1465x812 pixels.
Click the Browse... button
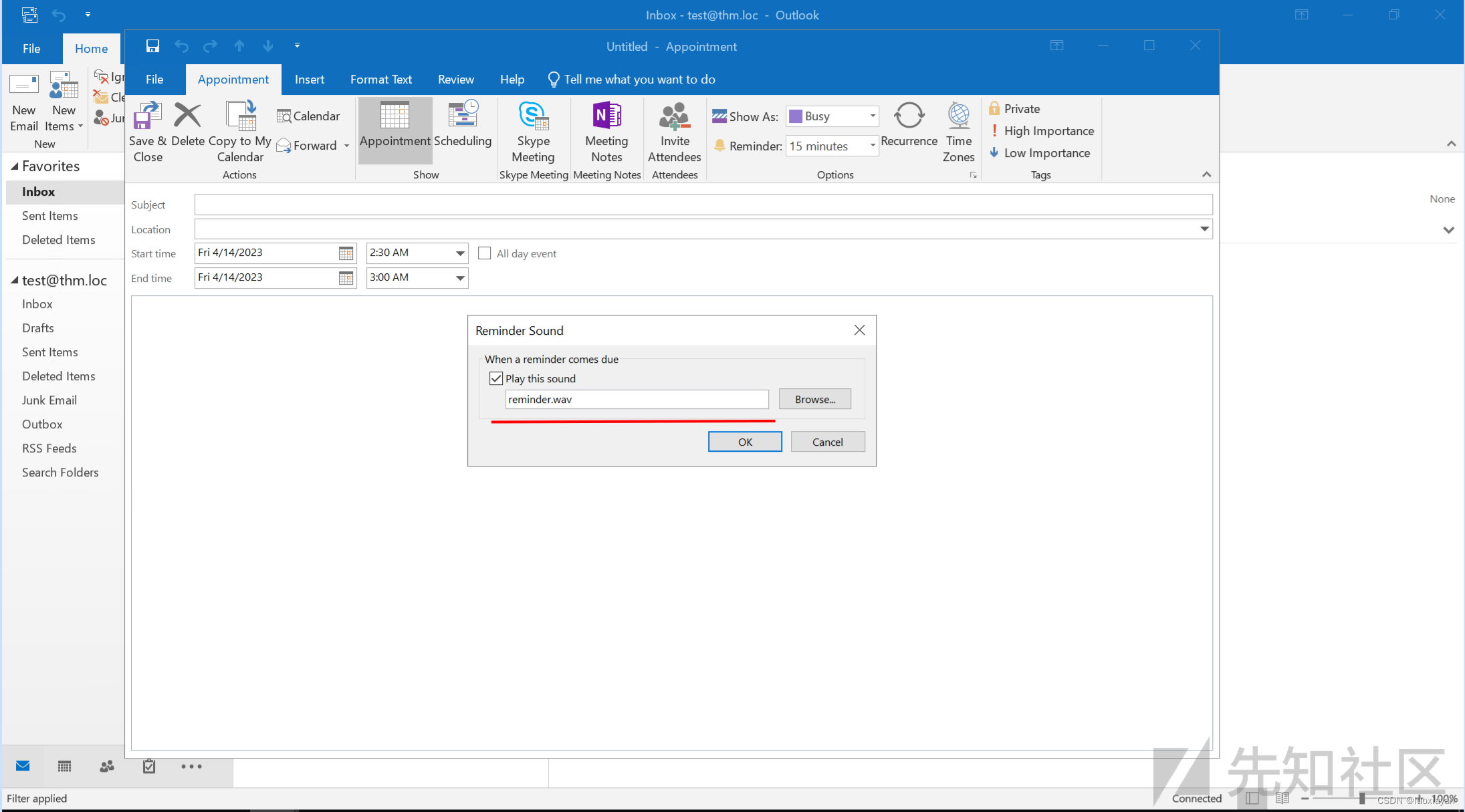[814, 399]
